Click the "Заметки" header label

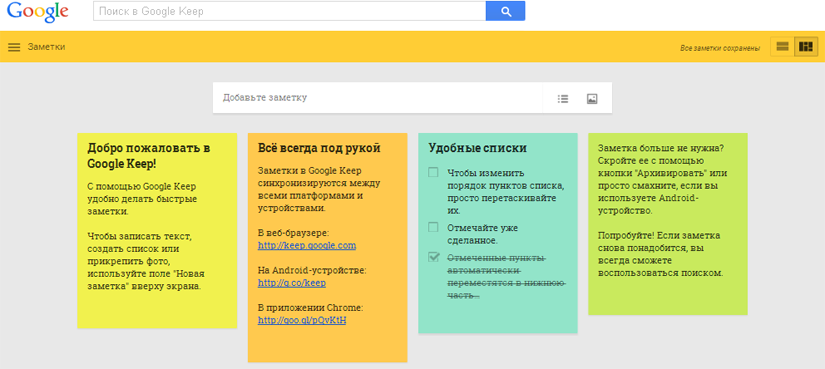pyautogui.click(x=46, y=47)
